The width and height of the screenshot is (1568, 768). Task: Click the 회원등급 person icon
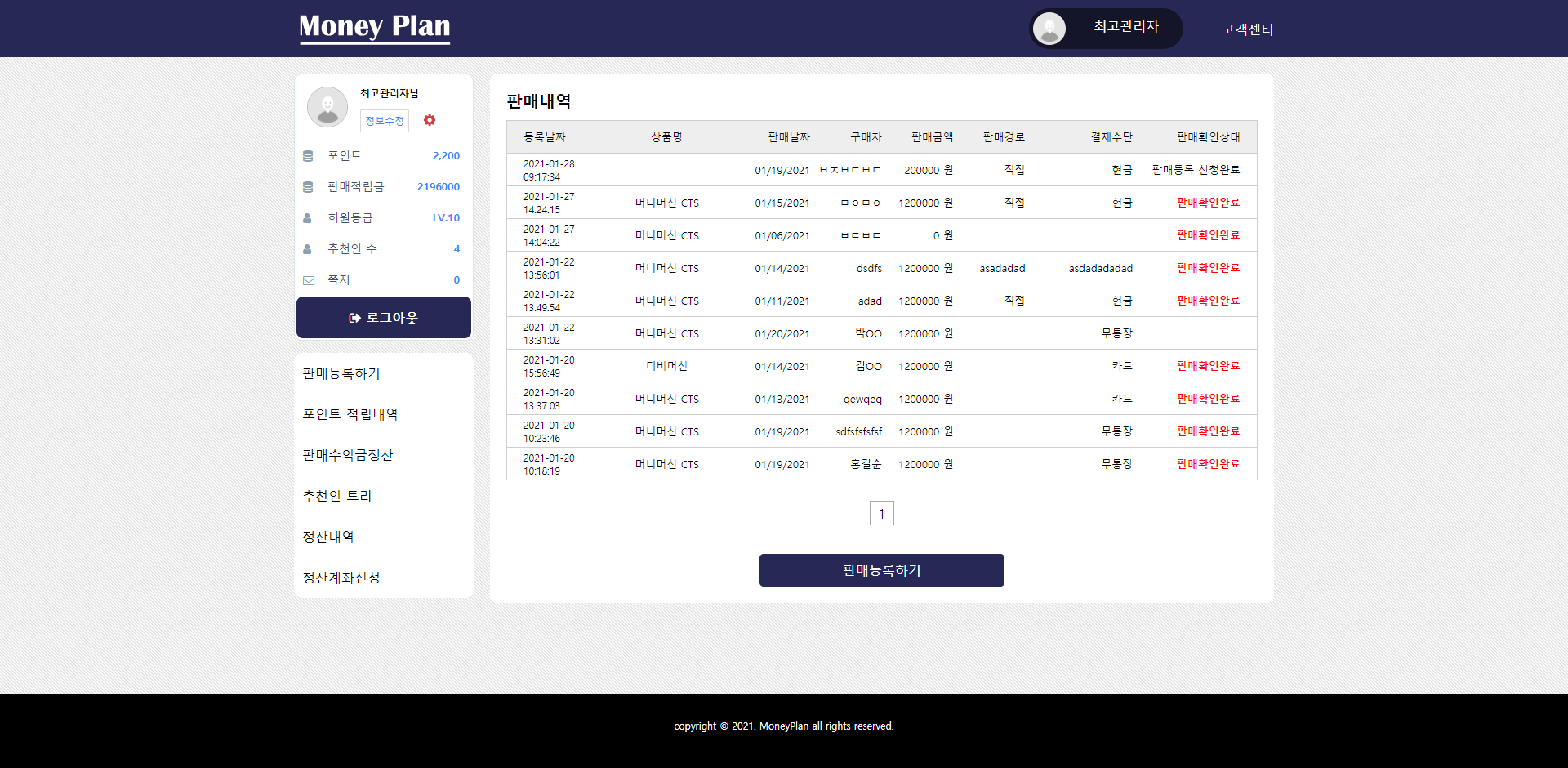coord(308,218)
